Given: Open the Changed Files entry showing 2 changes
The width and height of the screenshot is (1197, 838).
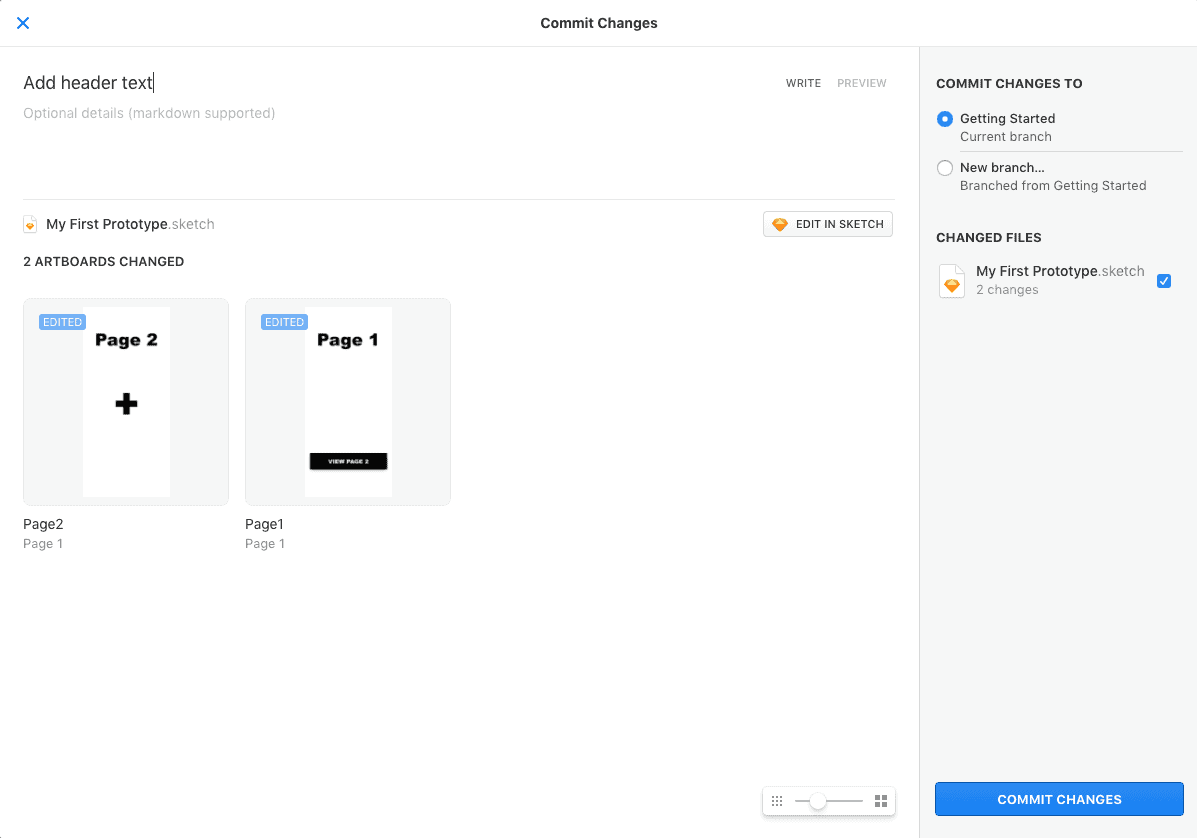Looking at the screenshot, I should coord(1059,281).
